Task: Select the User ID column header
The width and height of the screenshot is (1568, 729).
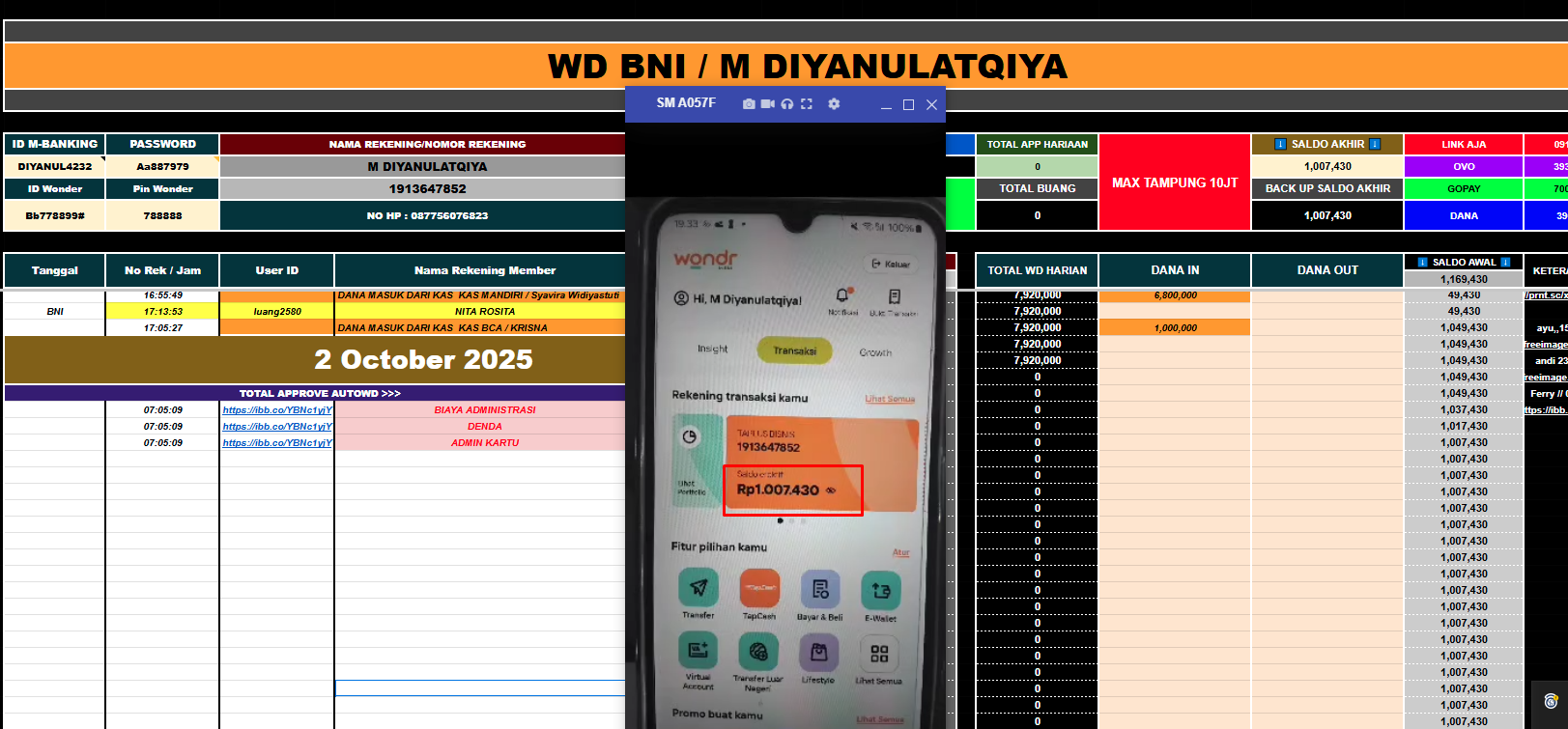Action: pyautogui.click(x=277, y=270)
